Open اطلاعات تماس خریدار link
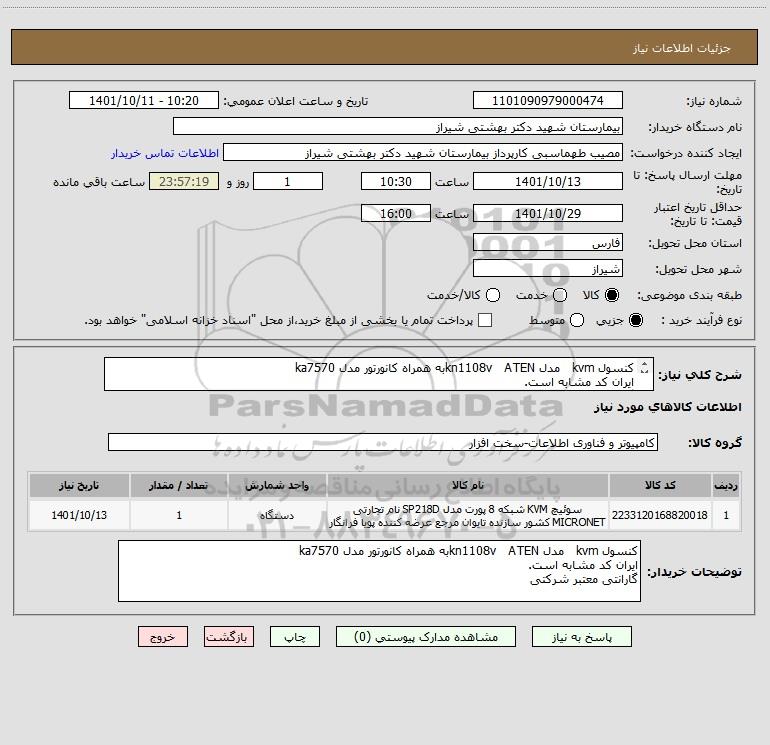770x745 pixels. (165, 153)
